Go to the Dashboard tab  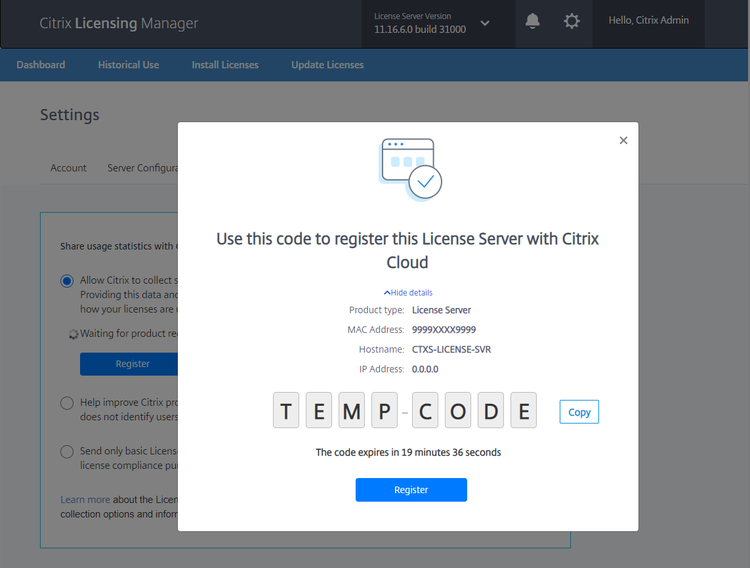click(x=41, y=65)
